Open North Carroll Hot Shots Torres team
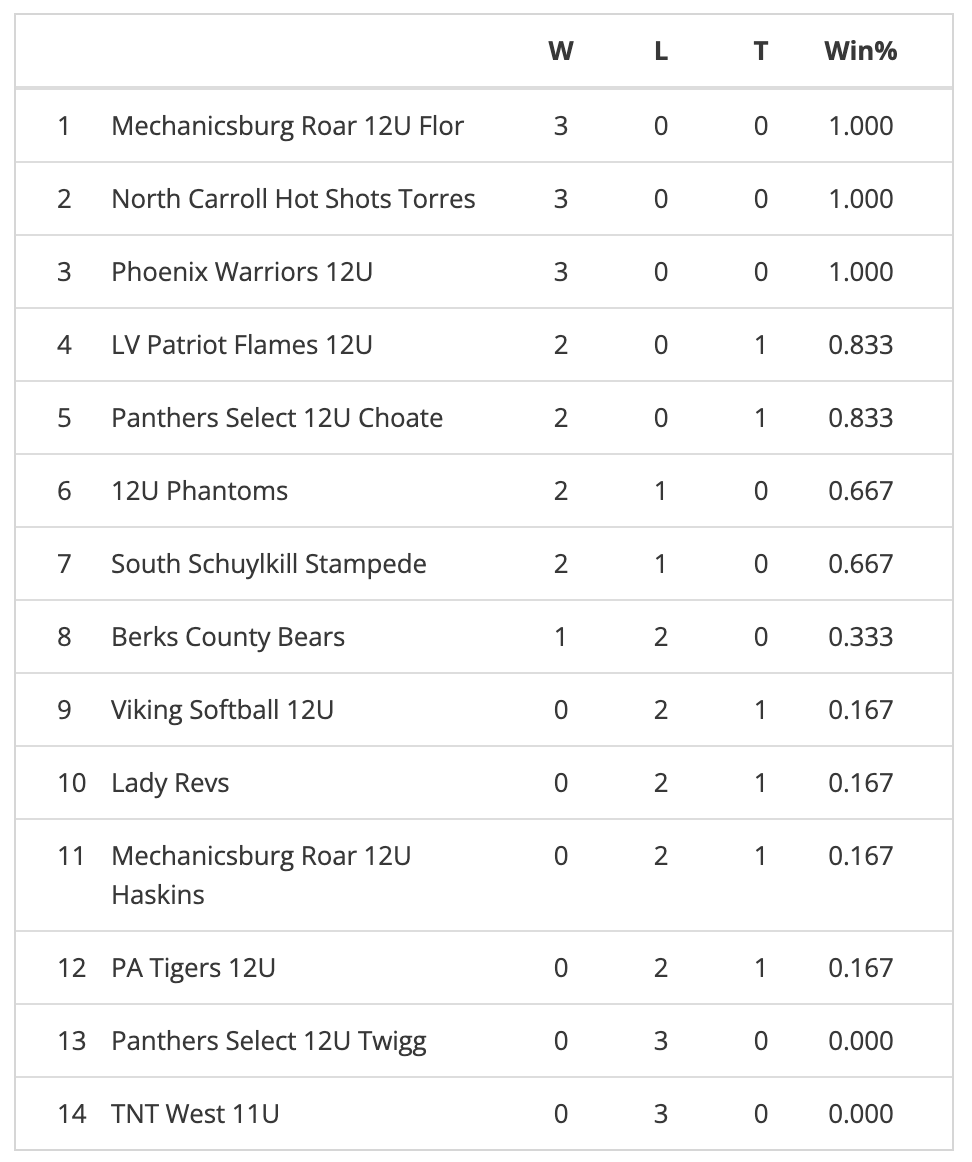 [x=293, y=199]
